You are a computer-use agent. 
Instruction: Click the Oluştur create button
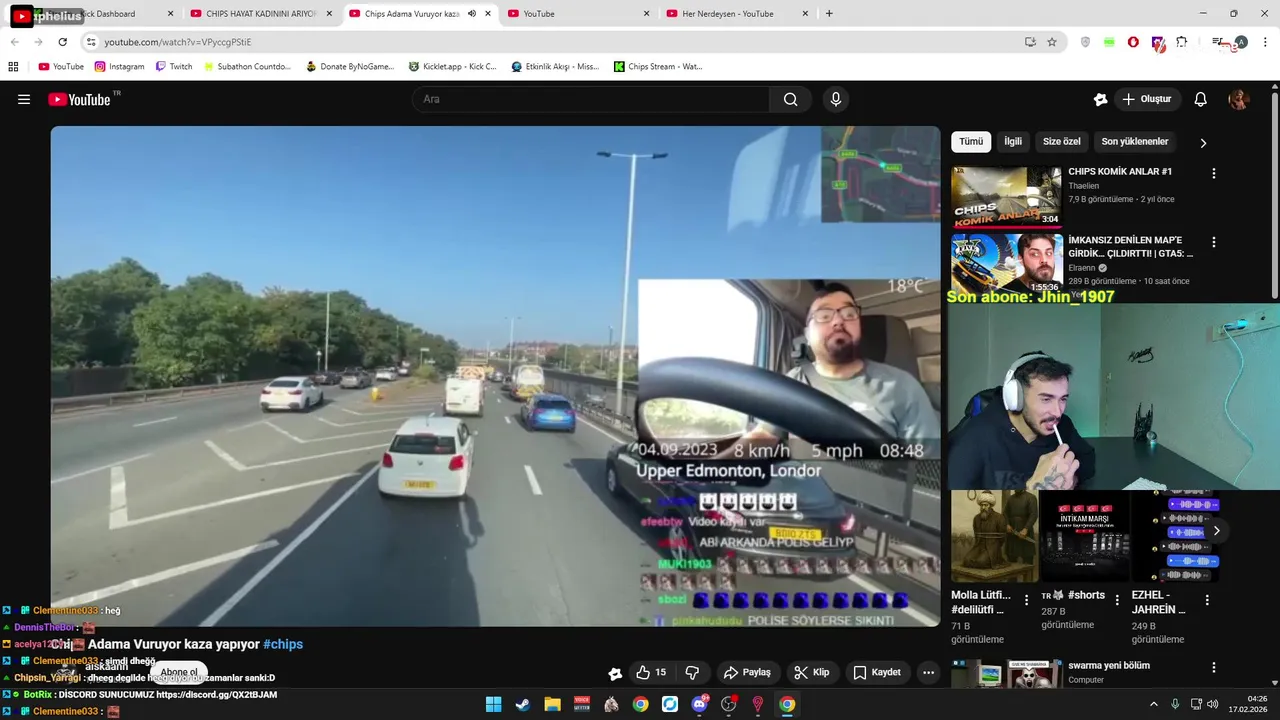[x=1147, y=99]
